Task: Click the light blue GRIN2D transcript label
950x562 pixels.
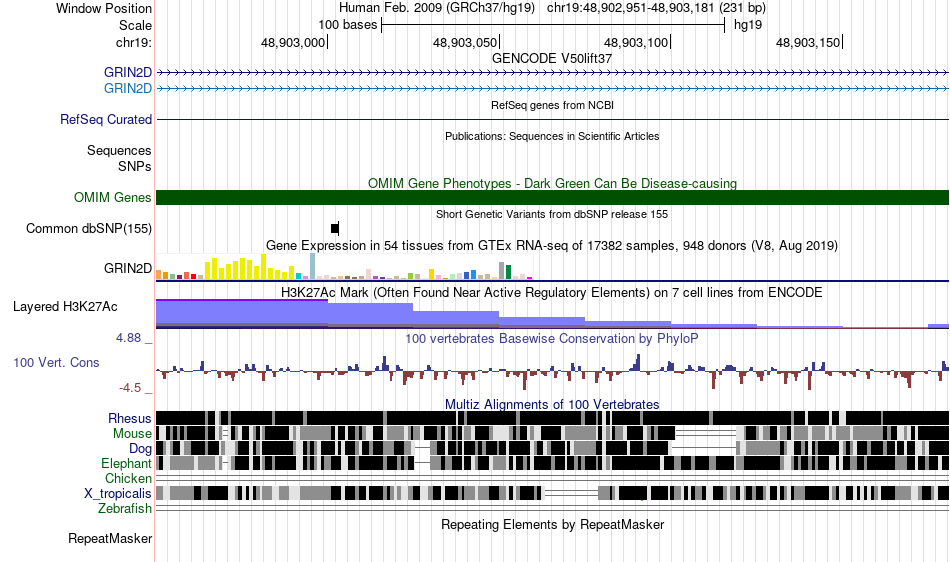Action: coord(128,88)
